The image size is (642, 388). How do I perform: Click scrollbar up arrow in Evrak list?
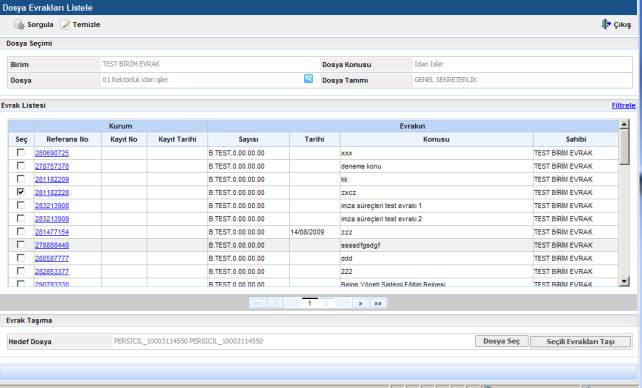[624, 124]
